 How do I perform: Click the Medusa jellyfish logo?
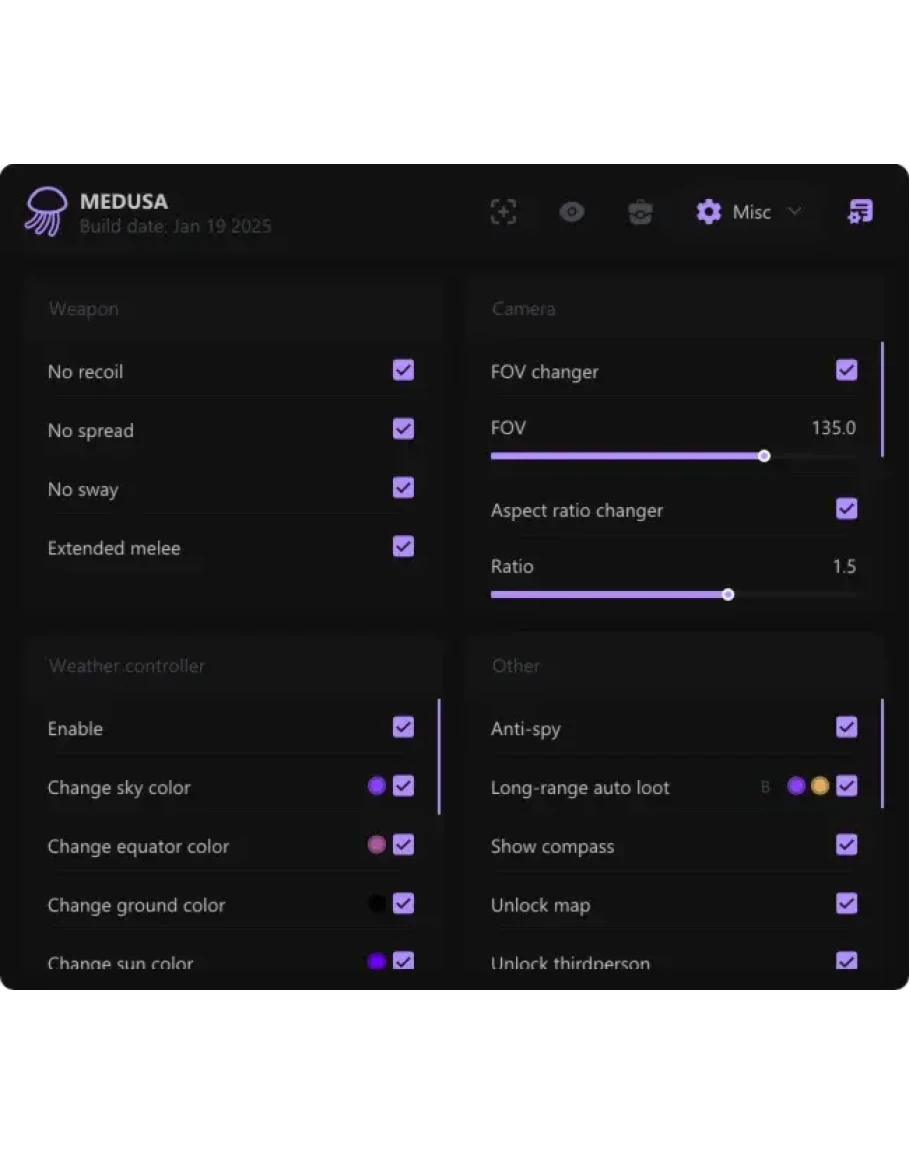(46, 211)
